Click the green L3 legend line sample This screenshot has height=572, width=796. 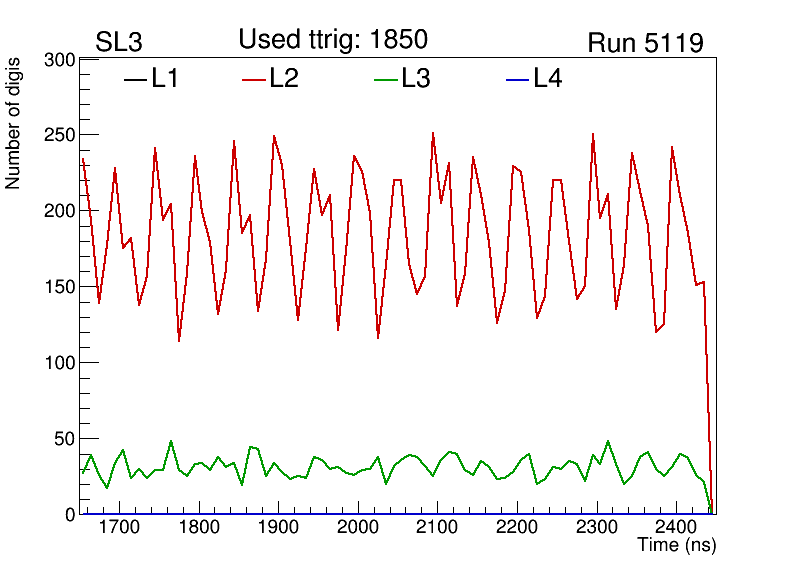[385, 80]
